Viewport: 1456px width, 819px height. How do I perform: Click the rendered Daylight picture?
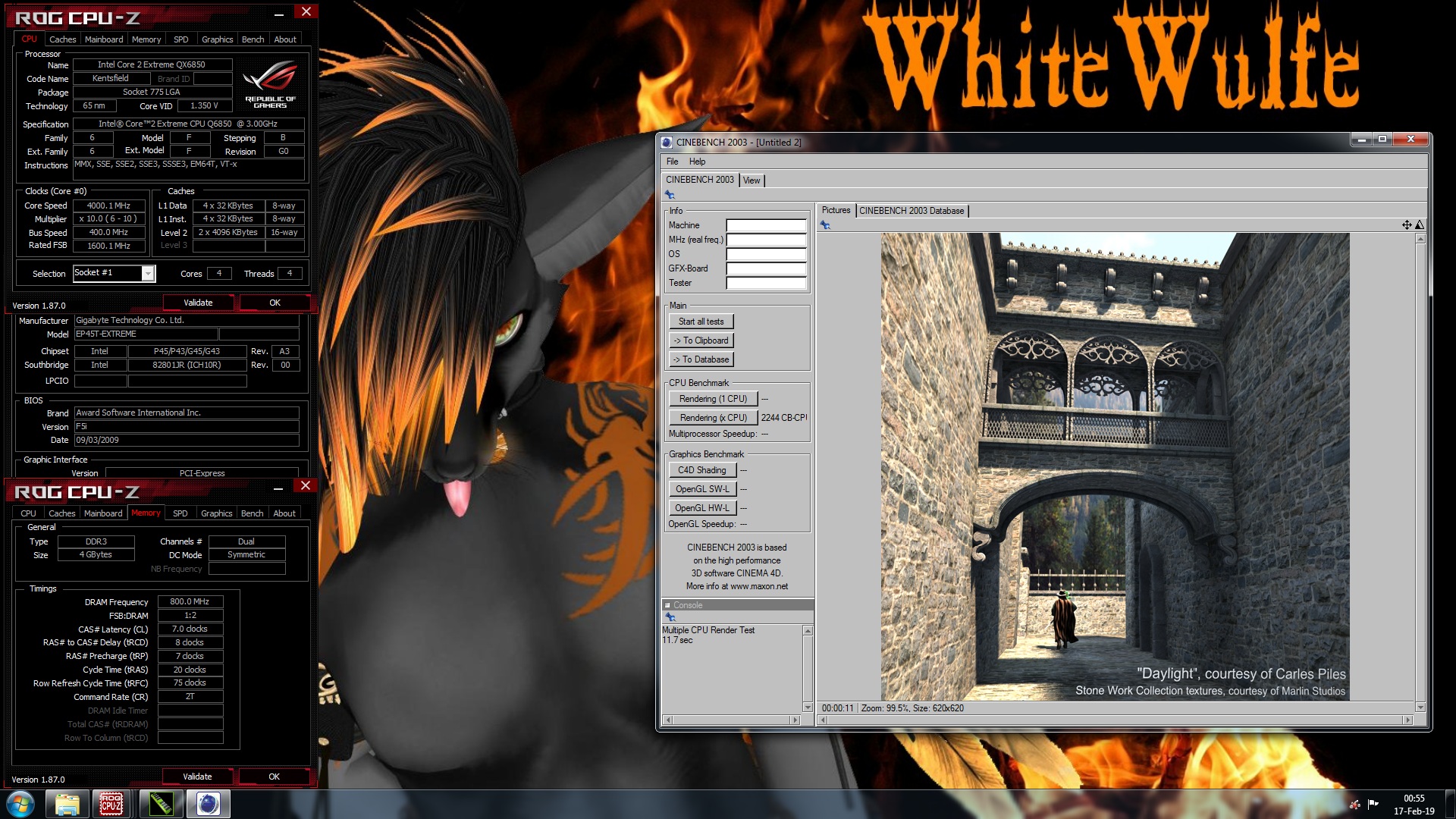[1115, 466]
